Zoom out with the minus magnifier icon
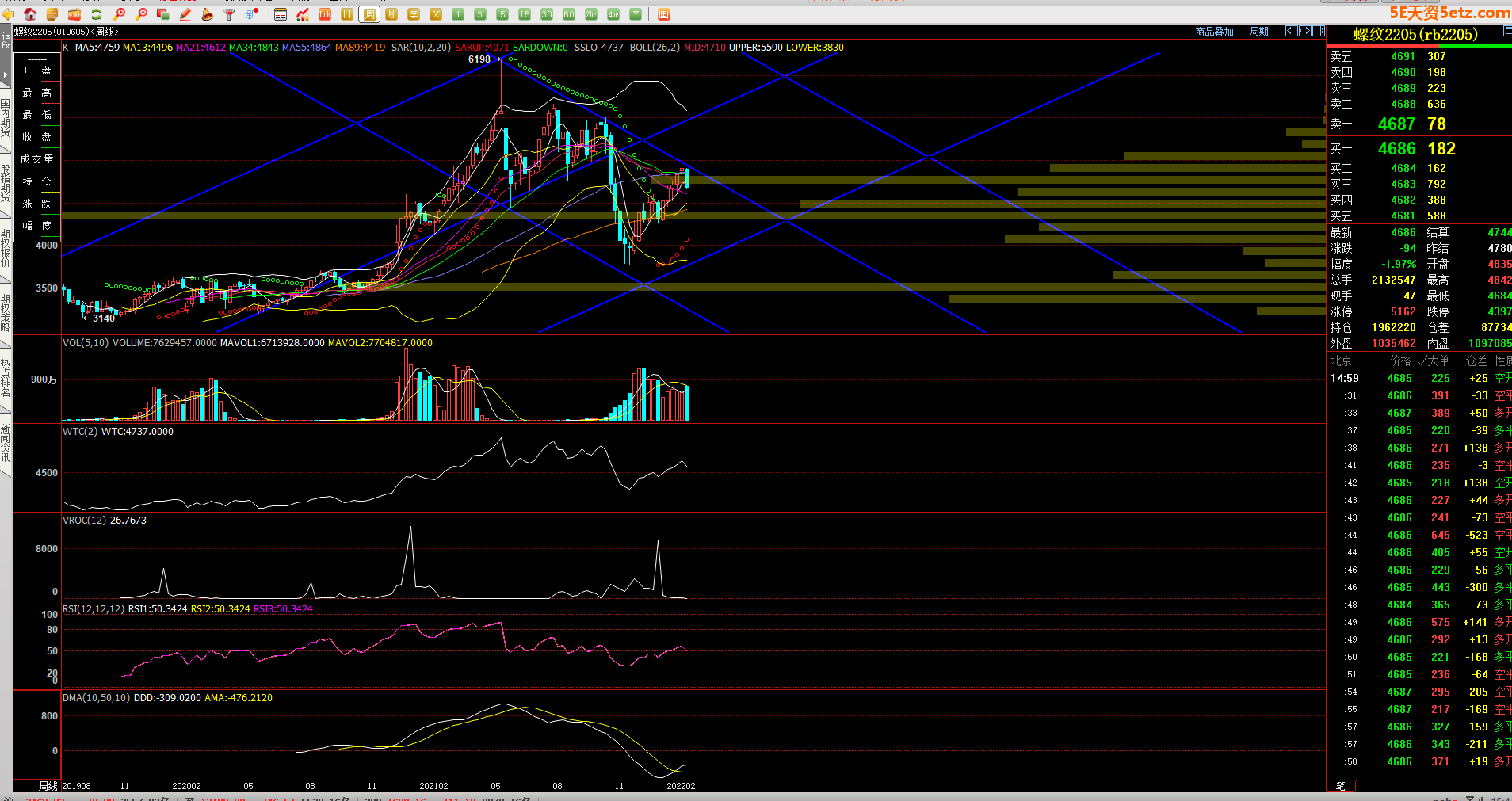1512x801 pixels. tap(142, 14)
